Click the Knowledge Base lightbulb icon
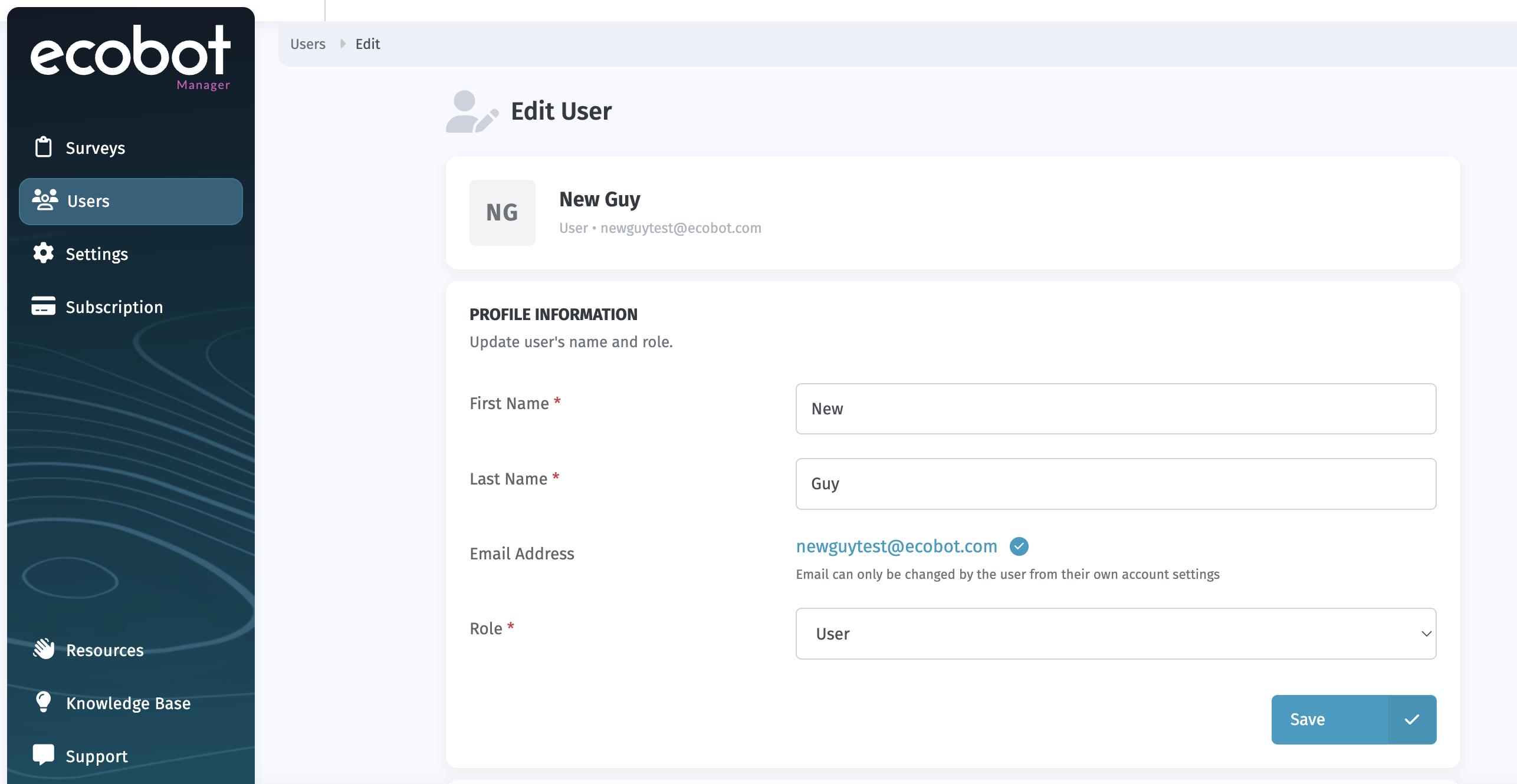1517x784 pixels. 43,702
